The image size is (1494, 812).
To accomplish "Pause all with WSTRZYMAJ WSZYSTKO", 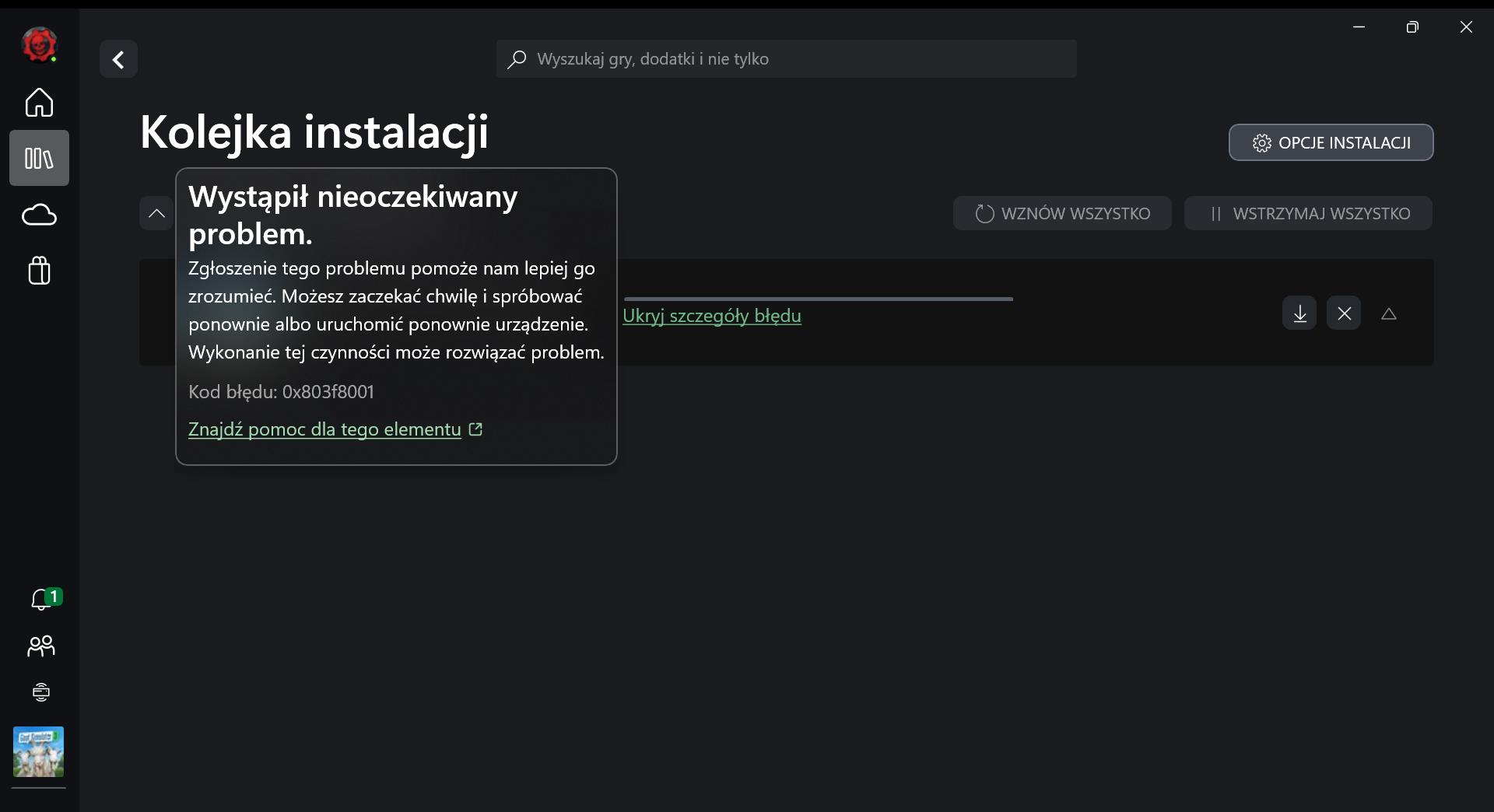I will [1308, 214].
